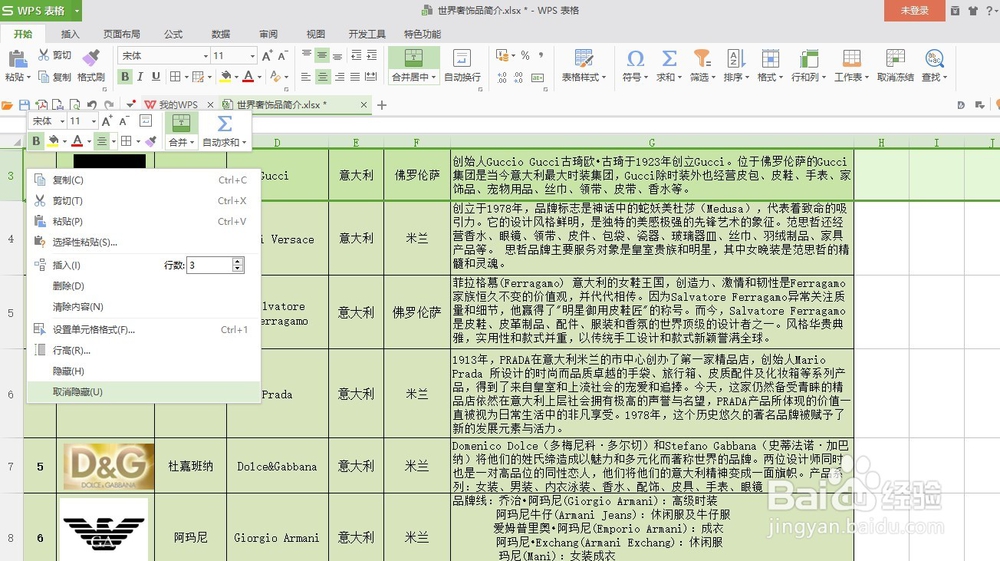Select the Format Painter (格式刷) brush
Screen dimensions: 1000x561
tap(91, 57)
